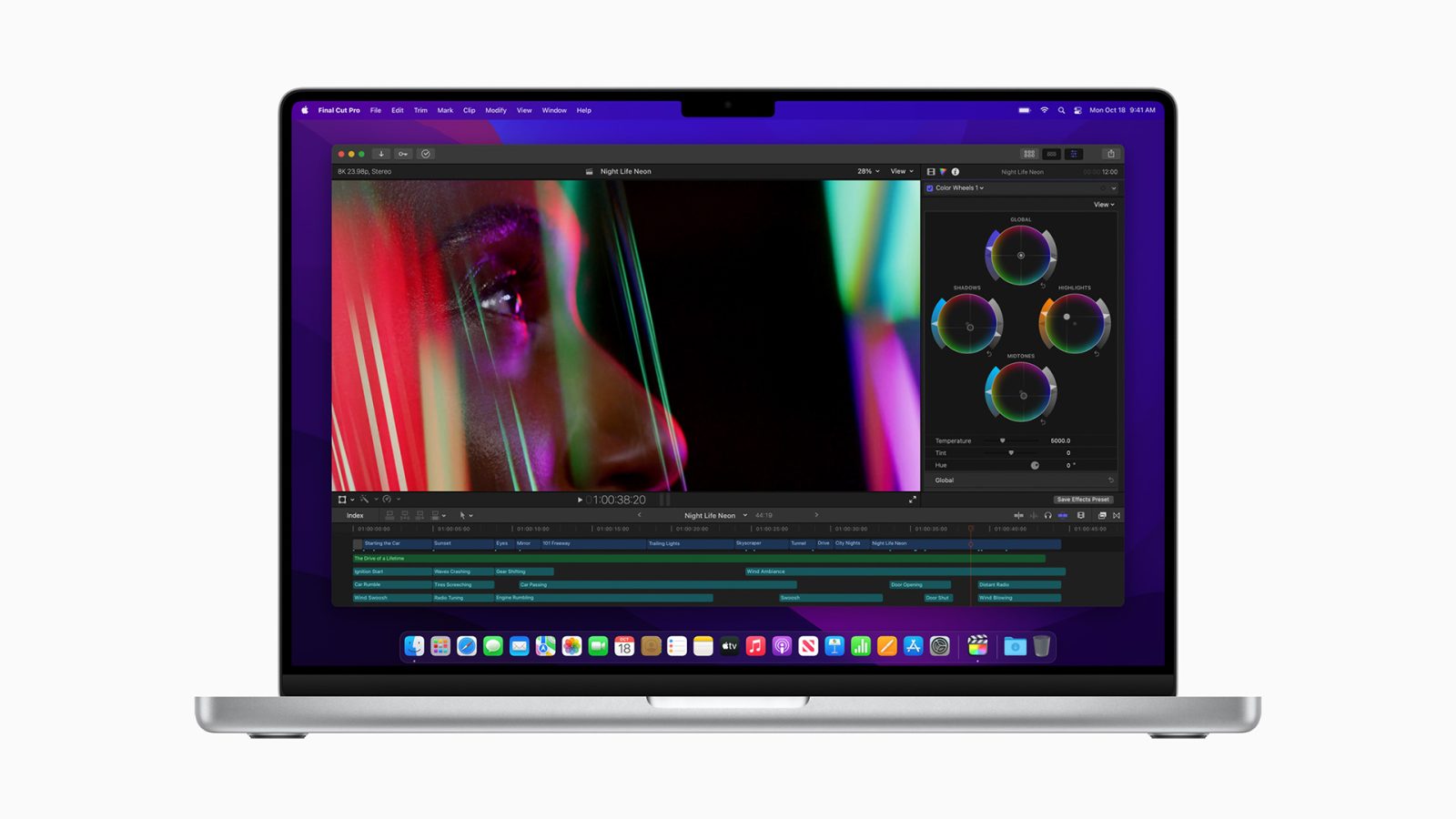Viewport: 1456px width, 819px height.
Task: Click the Tint slider handle
Action: coord(1011,452)
